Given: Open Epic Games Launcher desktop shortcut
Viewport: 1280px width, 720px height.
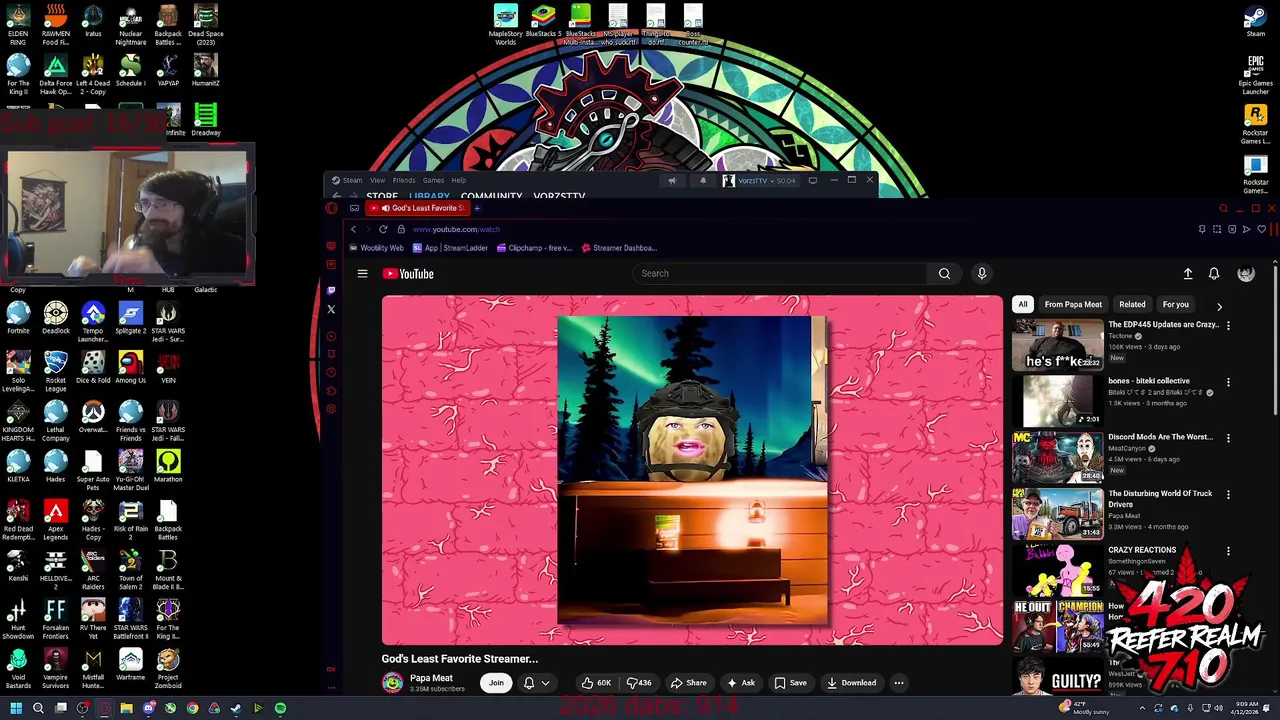Looking at the screenshot, I should click(x=1255, y=74).
